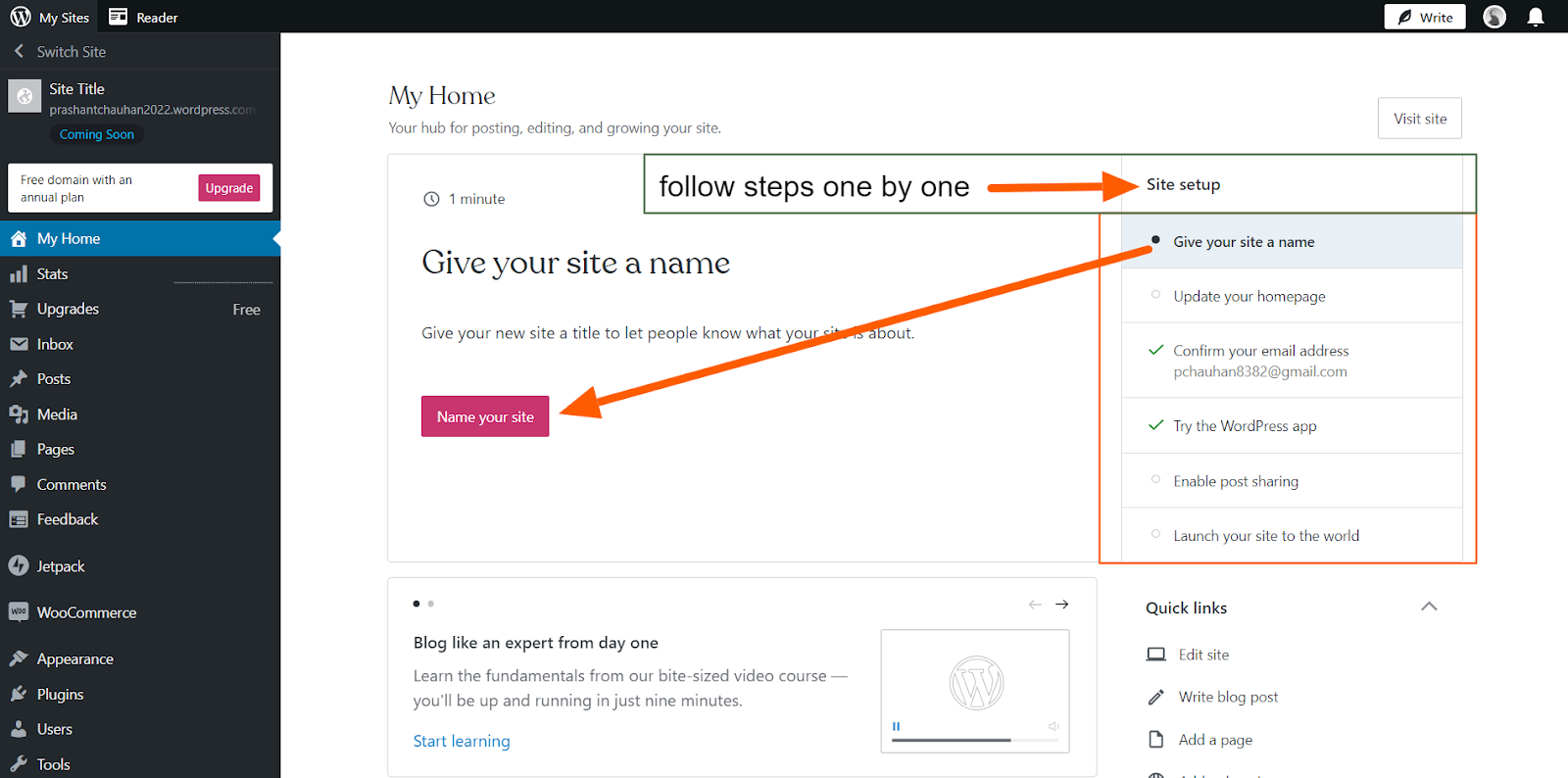The width and height of the screenshot is (1568, 778).
Task: Open the Reader icon in top bar
Action: [x=118, y=17]
